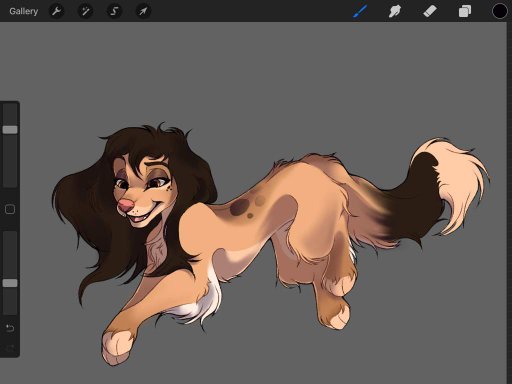
Task: Open the Adjustments magic wand menu
Action: [x=85, y=11]
